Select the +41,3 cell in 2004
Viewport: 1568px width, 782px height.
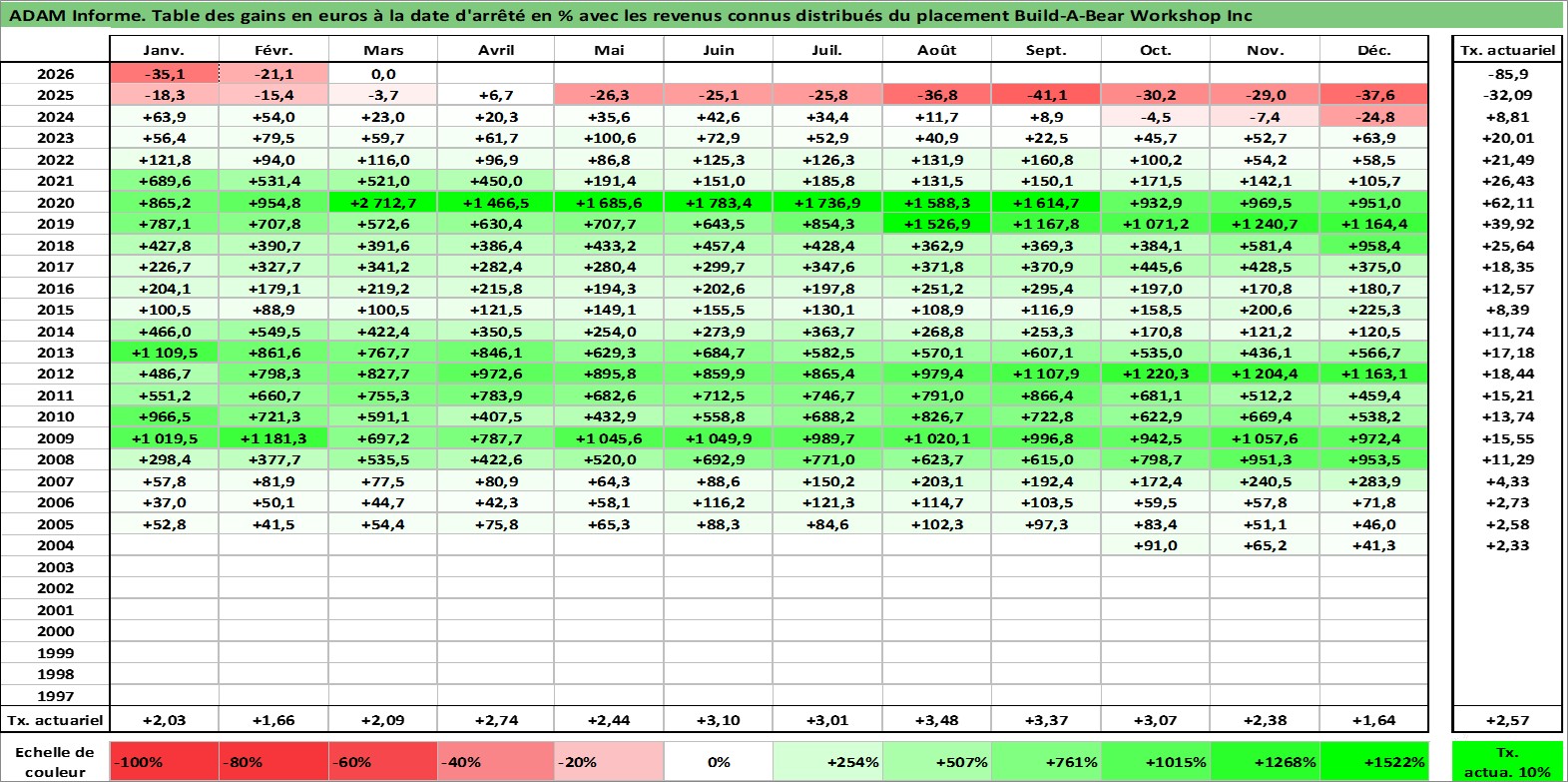click(x=1373, y=545)
